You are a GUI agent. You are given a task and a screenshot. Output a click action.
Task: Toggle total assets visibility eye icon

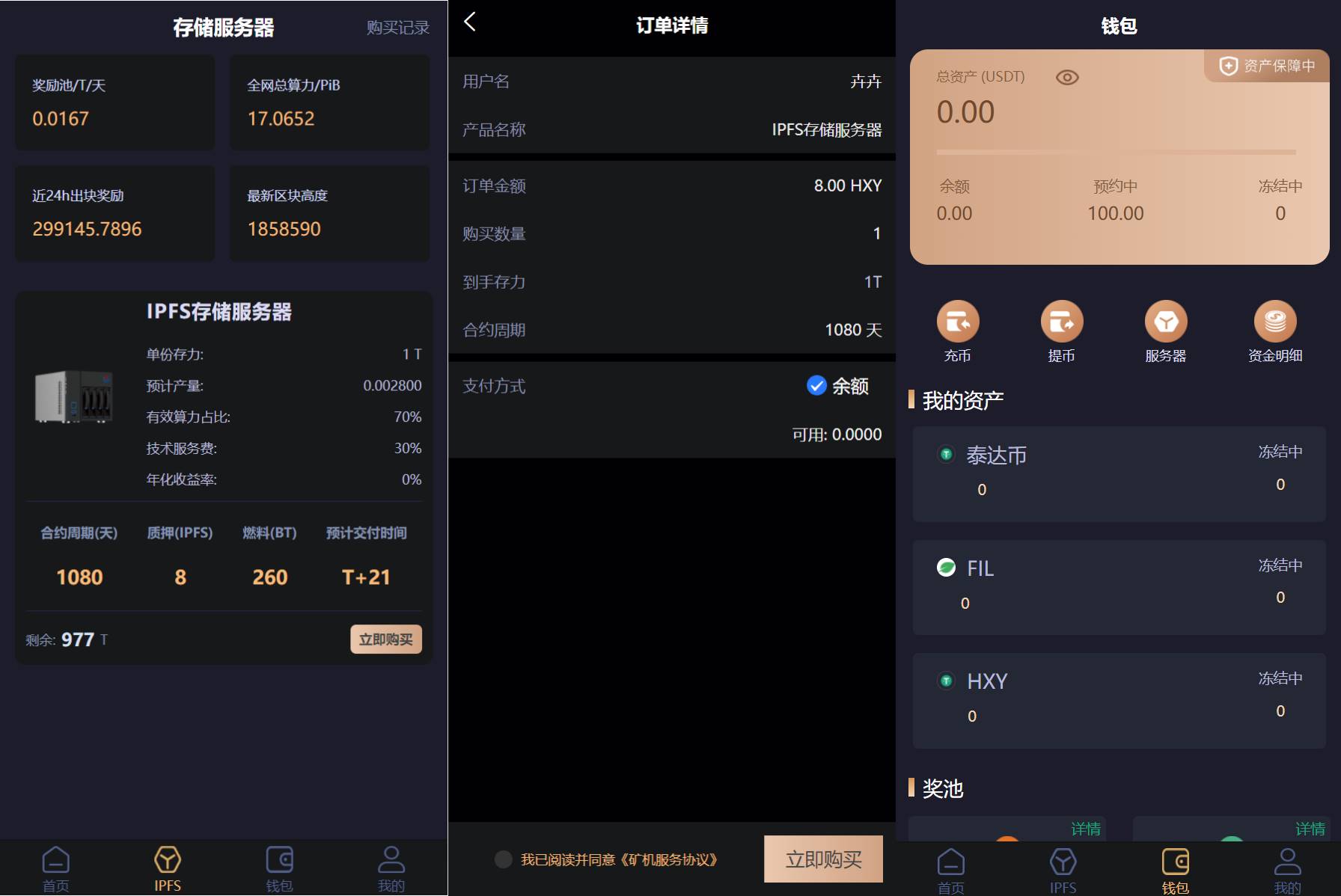point(1067,77)
